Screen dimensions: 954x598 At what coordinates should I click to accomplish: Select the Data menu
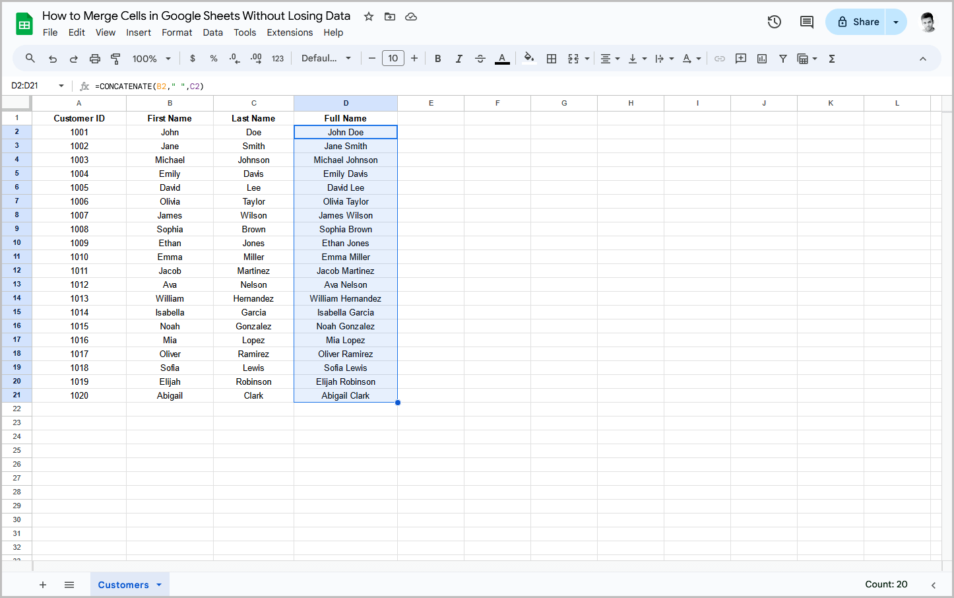[x=212, y=32]
